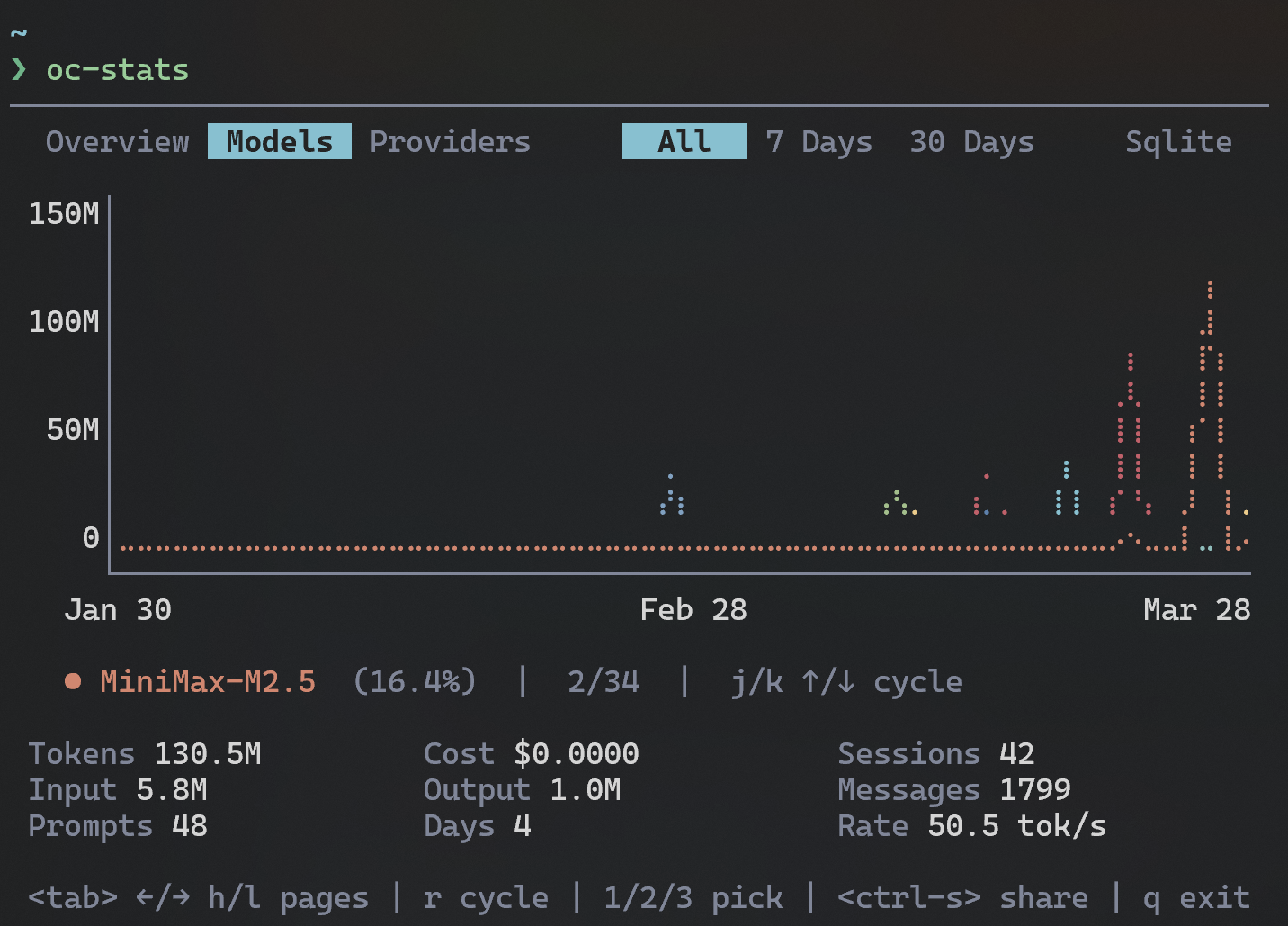1288x926 pixels.
Task: Open the Overview tab
Action: tap(117, 142)
